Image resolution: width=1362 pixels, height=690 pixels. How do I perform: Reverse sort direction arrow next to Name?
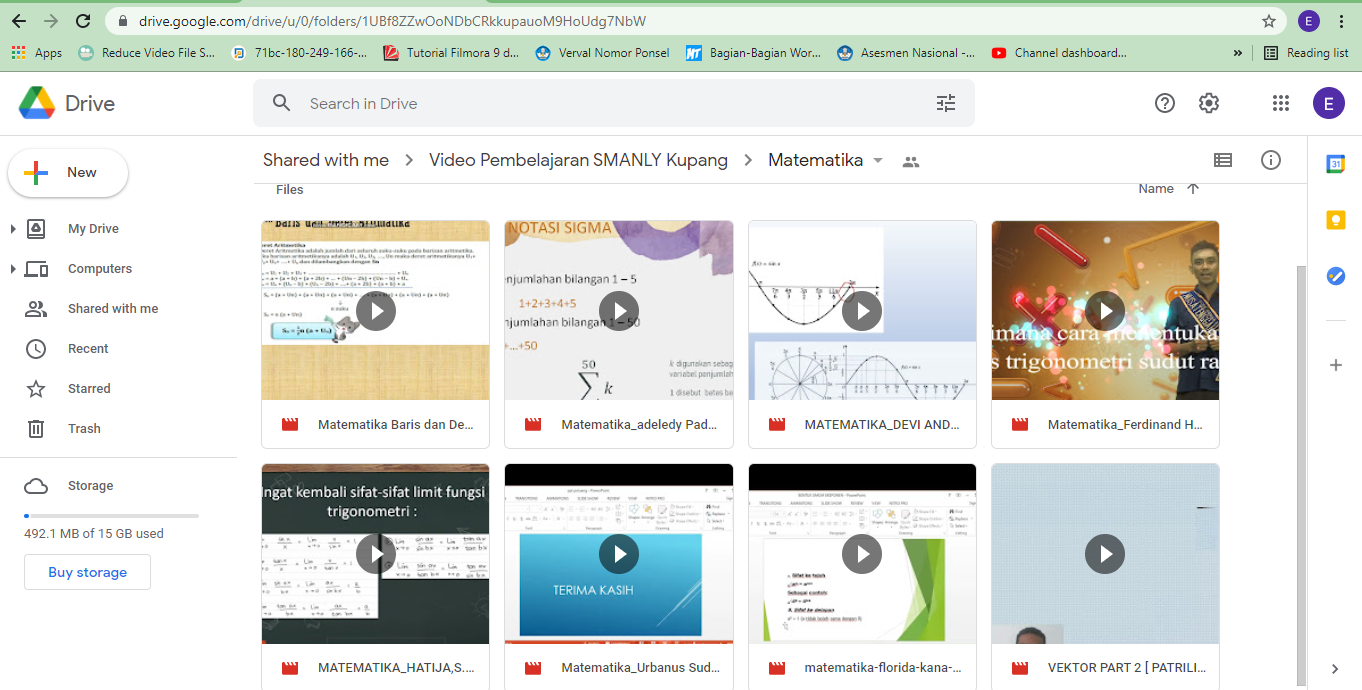click(x=1192, y=189)
